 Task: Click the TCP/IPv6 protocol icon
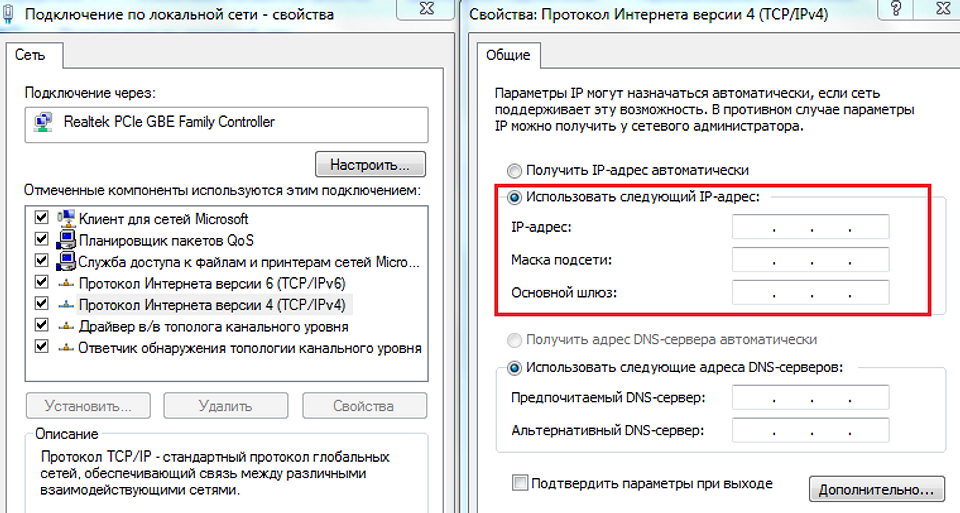pos(66,283)
